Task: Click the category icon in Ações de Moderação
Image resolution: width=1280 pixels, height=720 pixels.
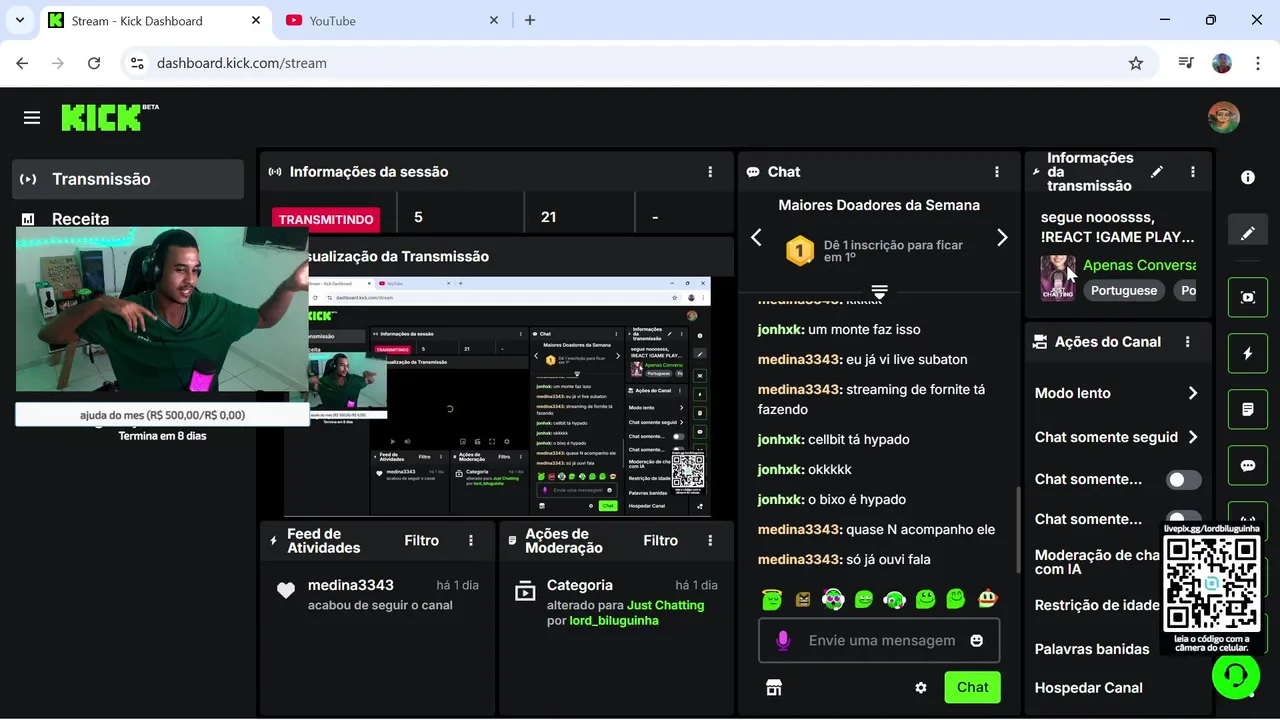Action: click(x=525, y=591)
